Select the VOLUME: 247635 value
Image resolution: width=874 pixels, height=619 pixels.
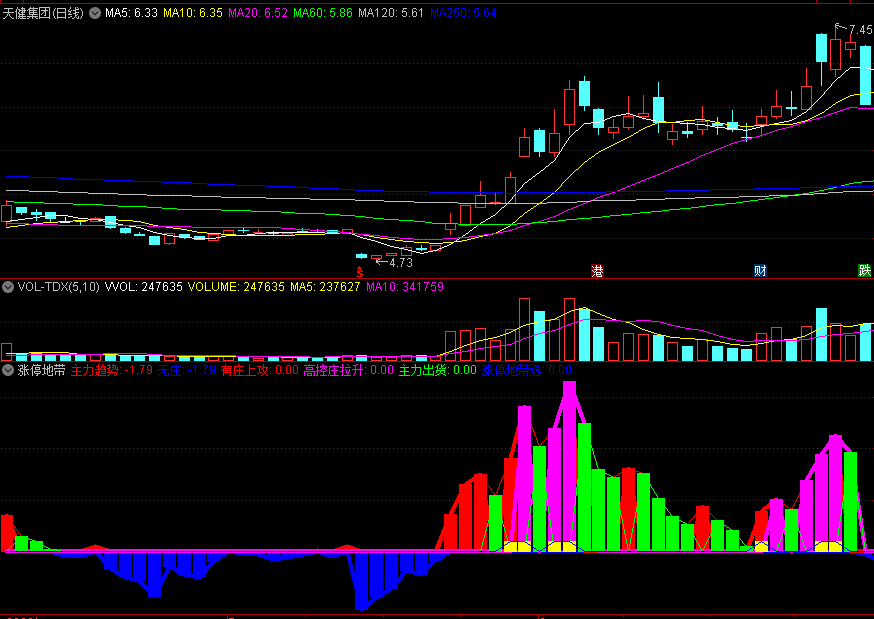point(236,287)
